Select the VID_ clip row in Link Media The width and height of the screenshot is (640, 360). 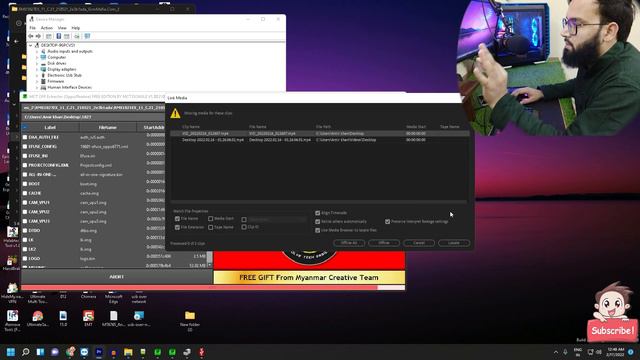coord(320,133)
